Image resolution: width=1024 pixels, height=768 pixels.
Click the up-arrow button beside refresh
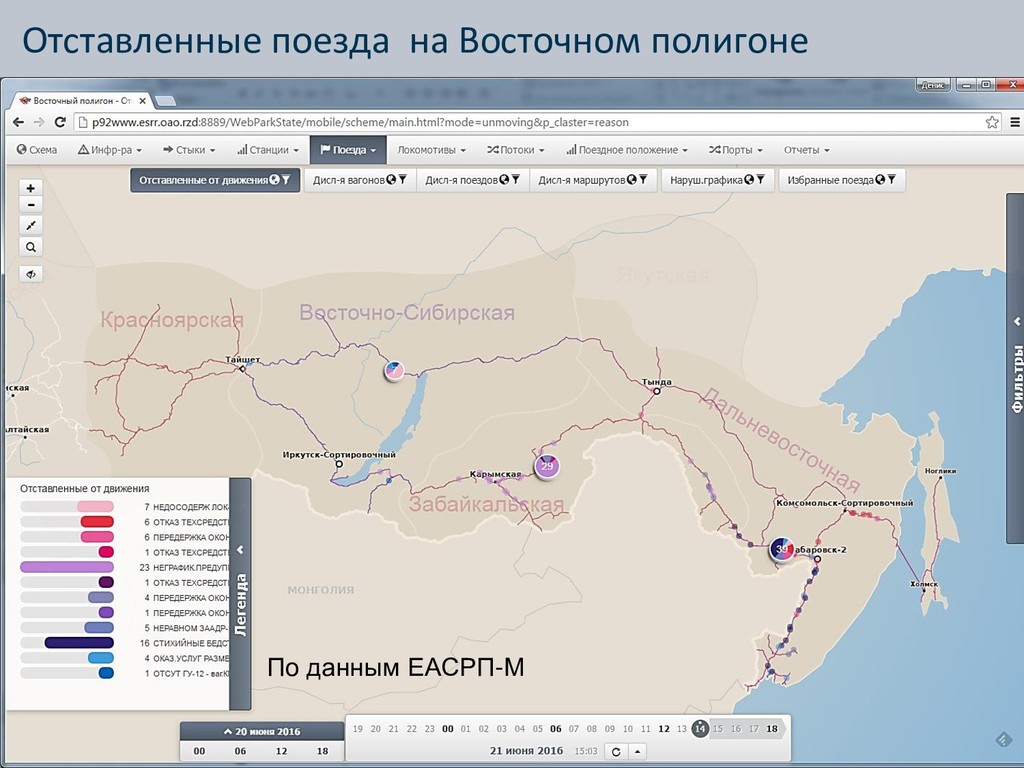point(637,752)
